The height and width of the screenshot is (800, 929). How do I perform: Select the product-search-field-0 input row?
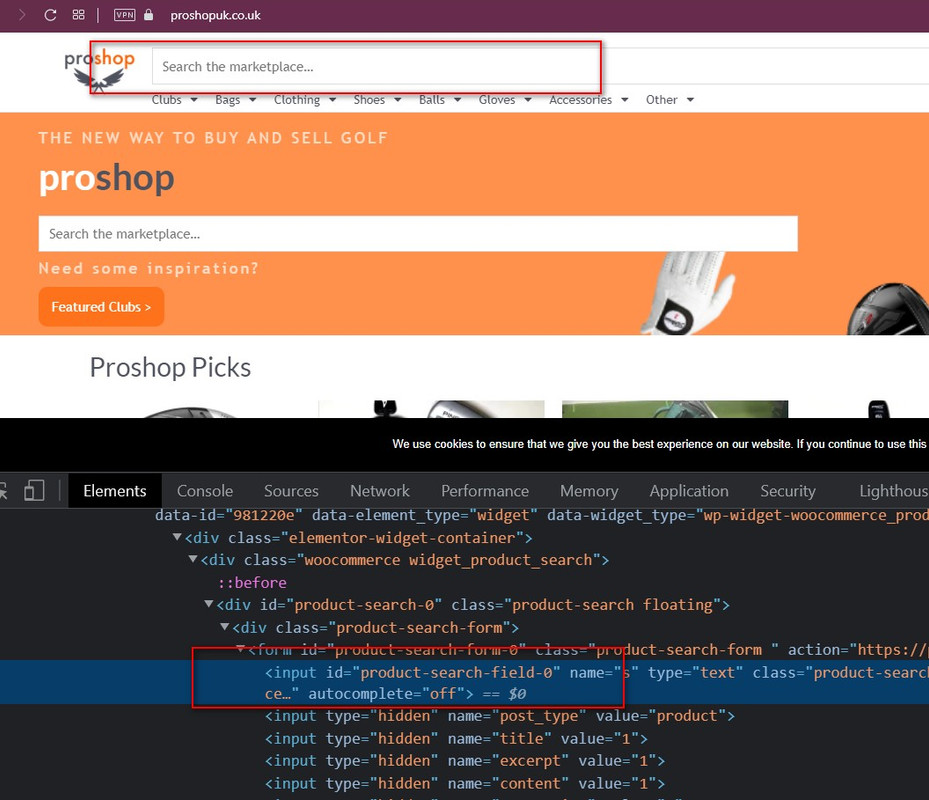click(x=464, y=682)
